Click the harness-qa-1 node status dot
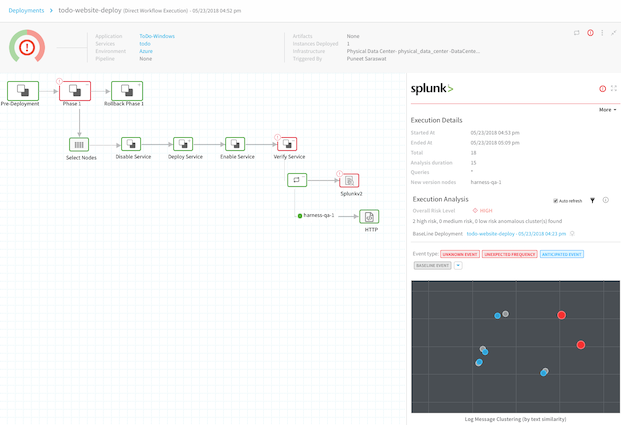621x425 pixels. point(300,216)
